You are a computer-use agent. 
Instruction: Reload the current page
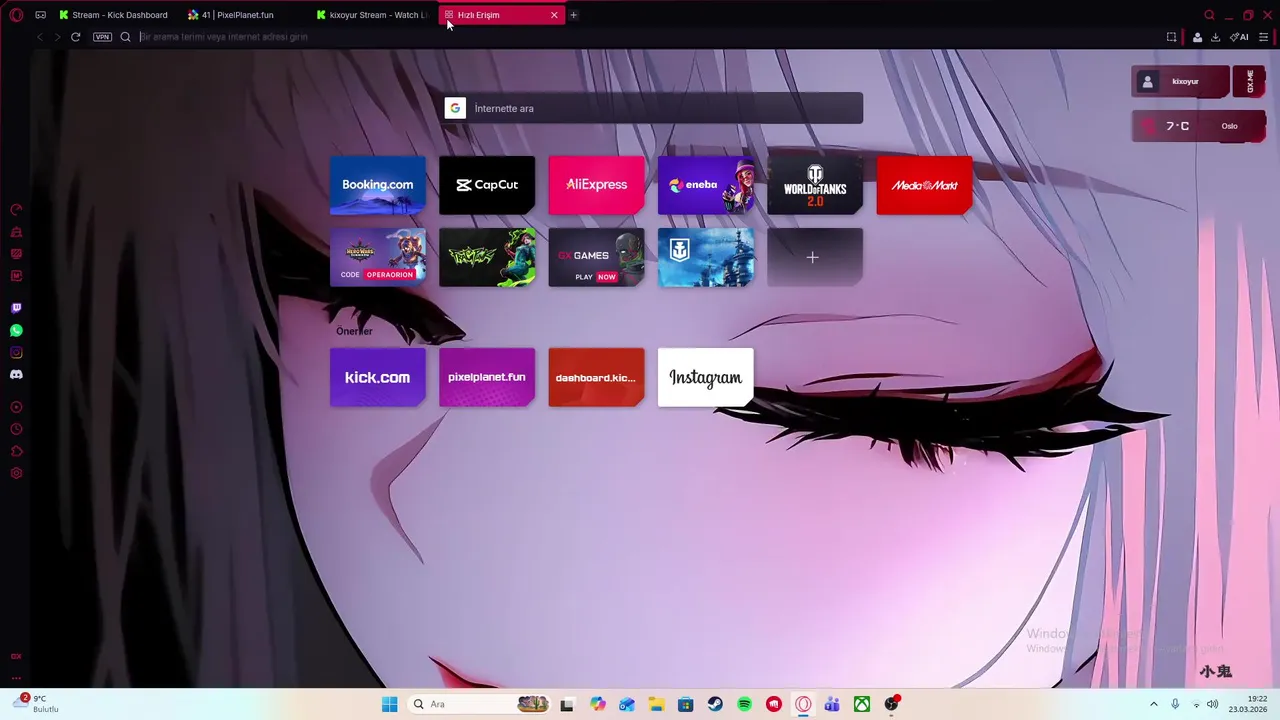75,37
